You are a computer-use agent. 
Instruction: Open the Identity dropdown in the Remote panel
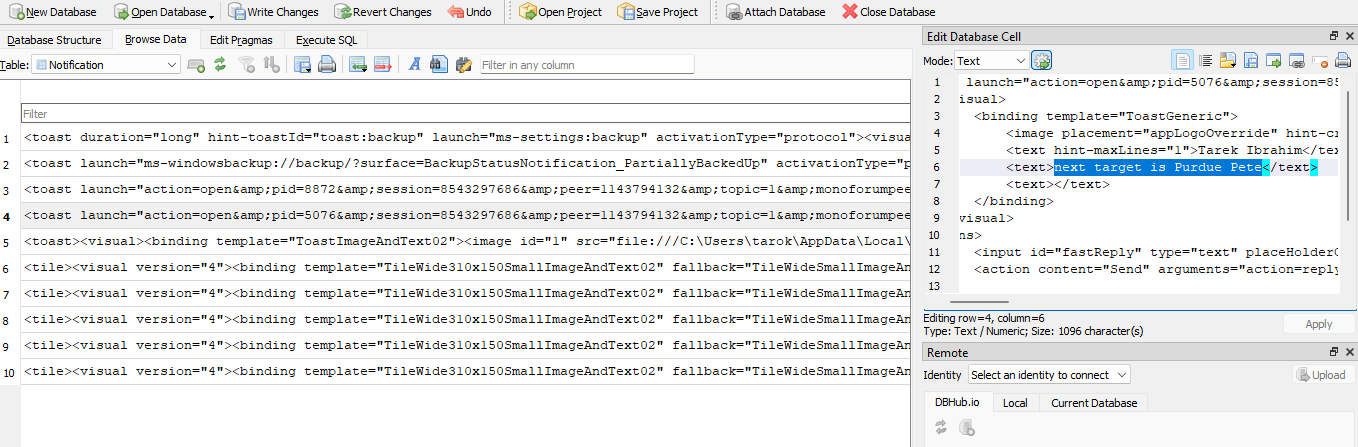1049,375
